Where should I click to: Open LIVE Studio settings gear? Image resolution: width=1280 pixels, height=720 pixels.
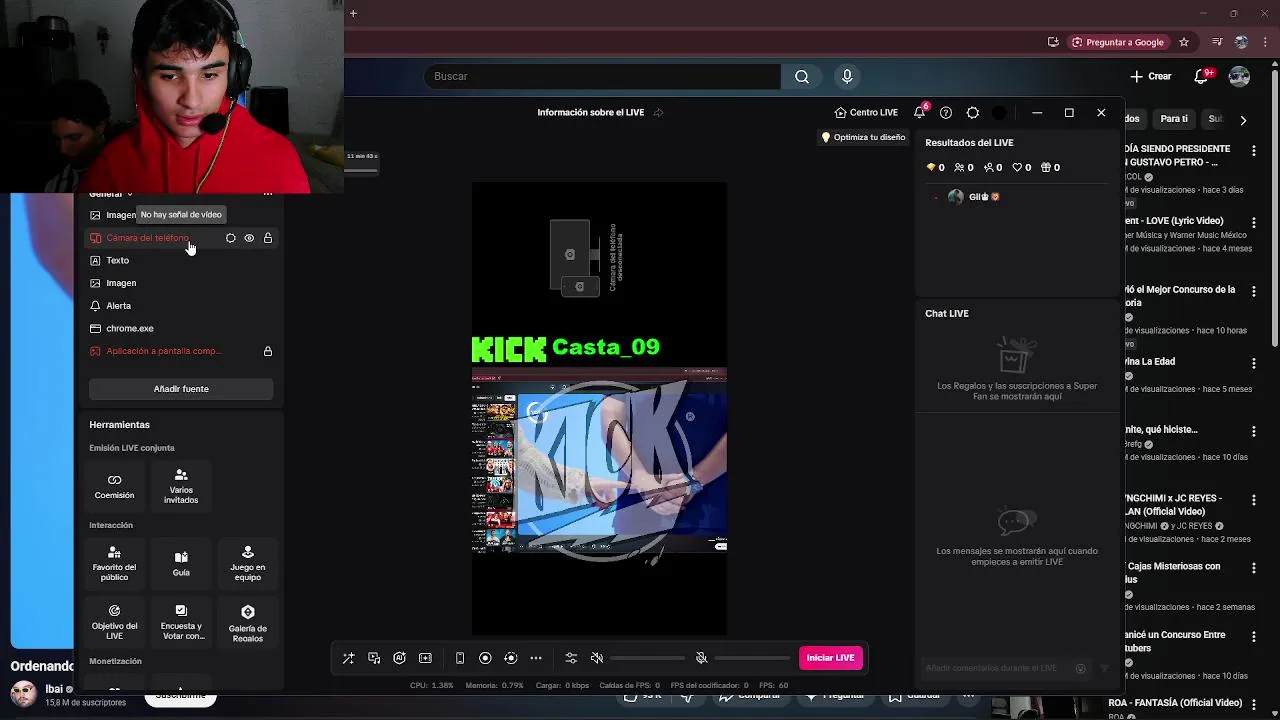[973, 113]
